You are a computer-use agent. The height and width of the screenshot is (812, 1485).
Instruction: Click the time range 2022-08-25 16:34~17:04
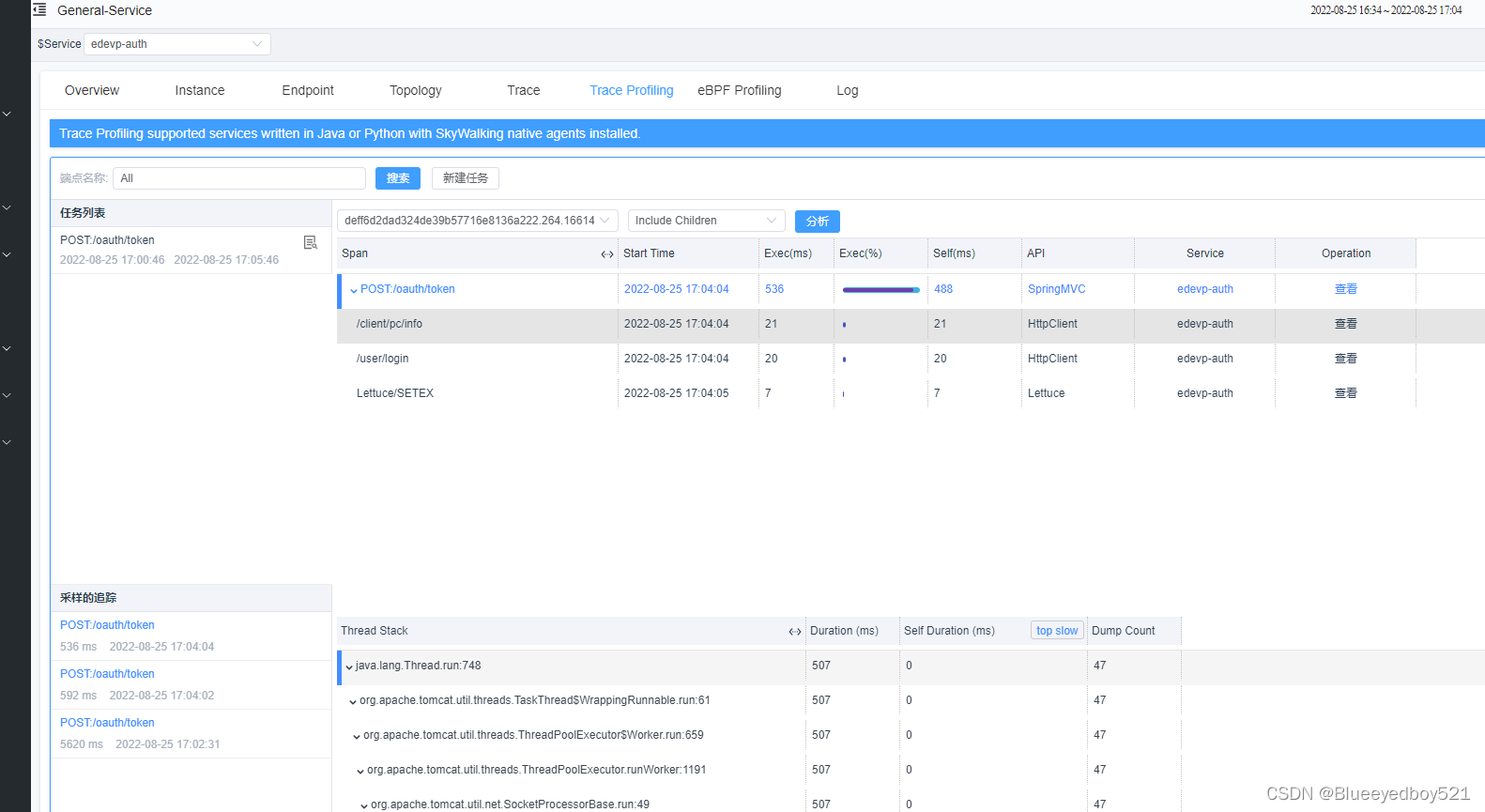pyautogui.click(x=1385, y=10)
